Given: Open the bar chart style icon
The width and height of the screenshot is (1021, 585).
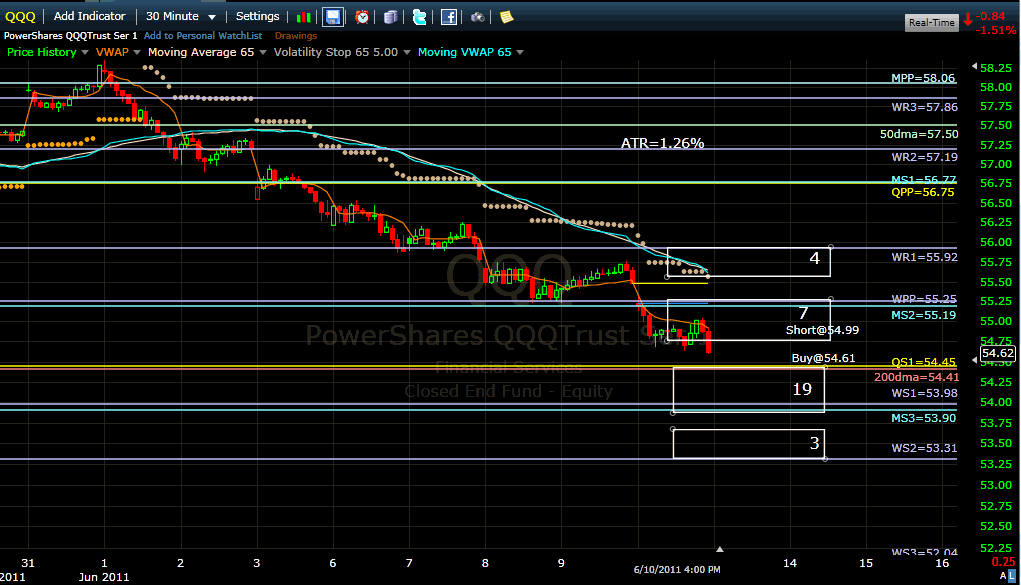Looking at the screenshot, I should tap(303, 17).
